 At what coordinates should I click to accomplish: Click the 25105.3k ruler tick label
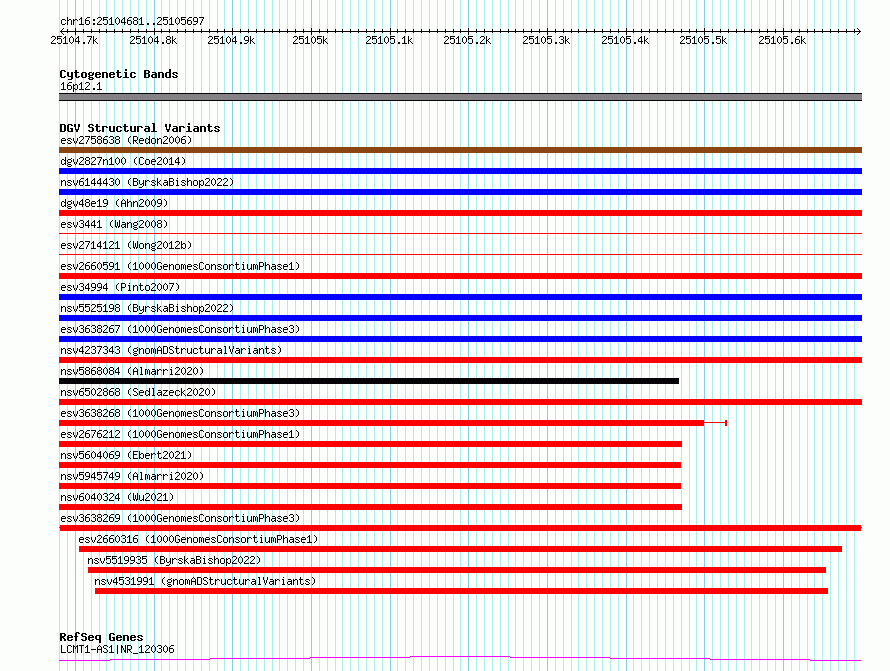[x=546, y=40]
